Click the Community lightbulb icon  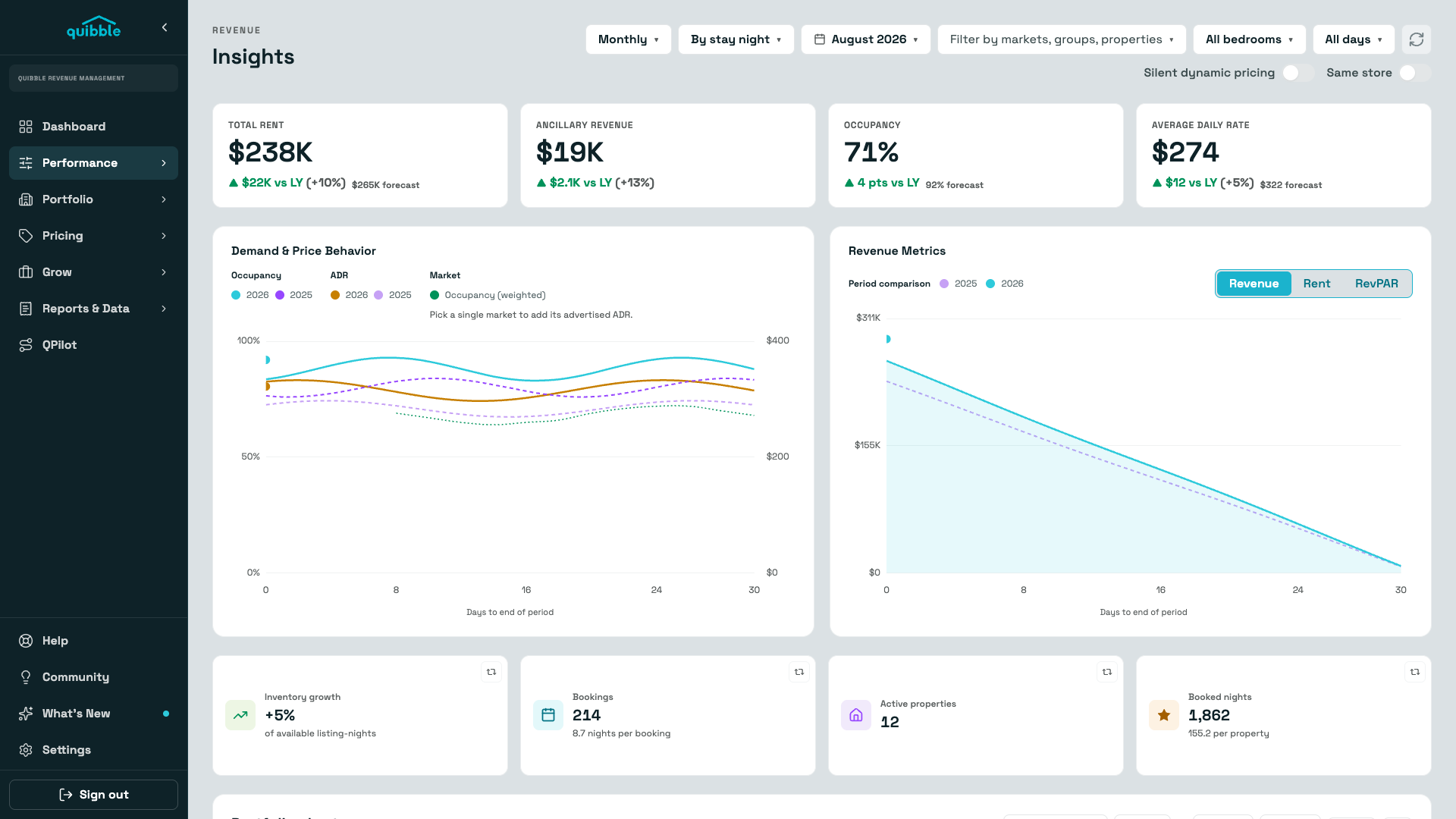coord(26,677)
